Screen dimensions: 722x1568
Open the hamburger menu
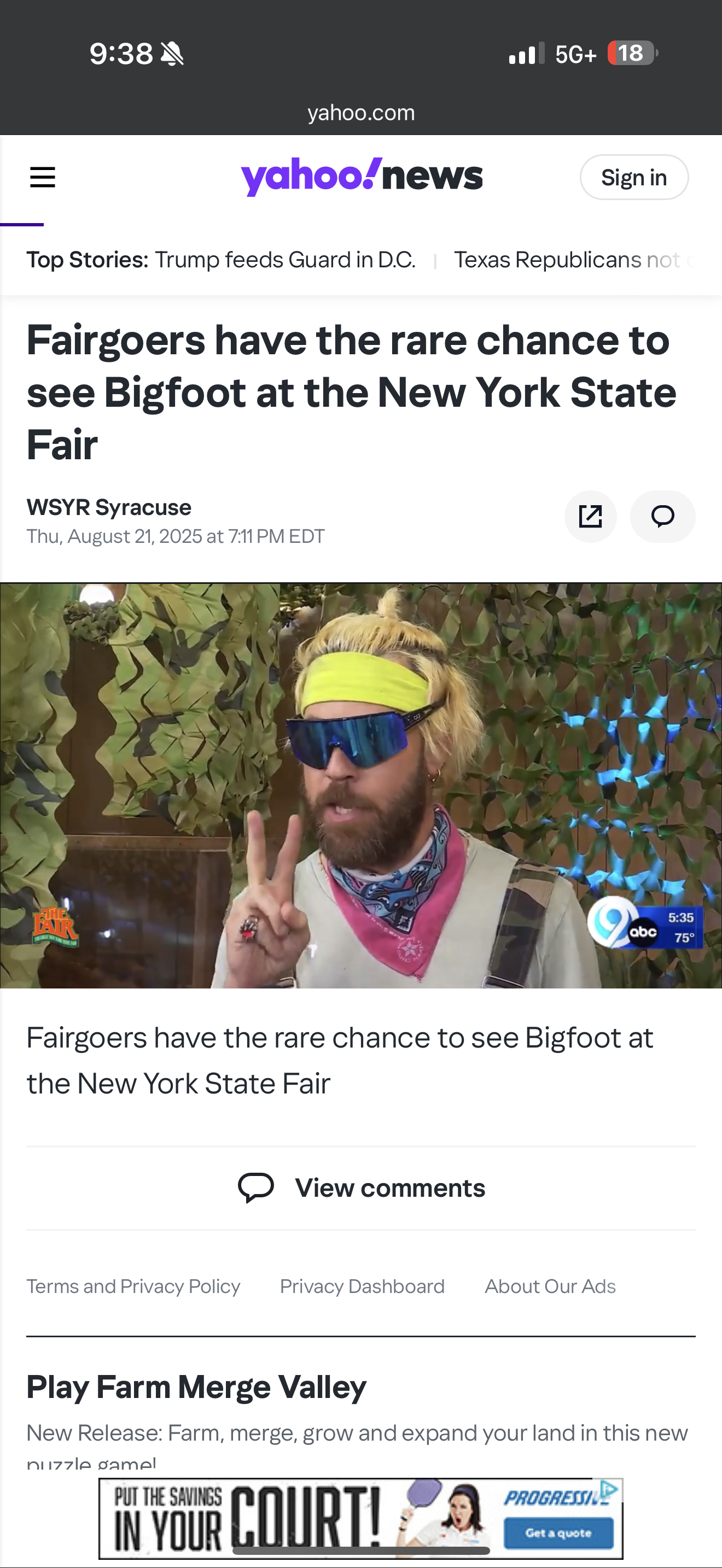pyautogui.click(x=43, y=177)
